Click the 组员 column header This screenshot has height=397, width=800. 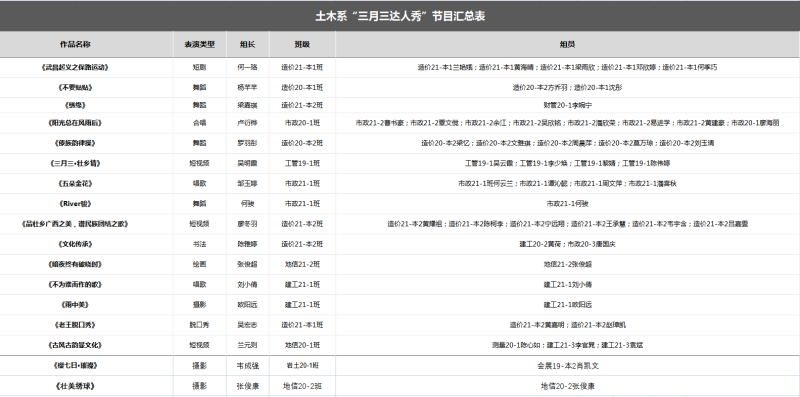(x=567, y=44)
